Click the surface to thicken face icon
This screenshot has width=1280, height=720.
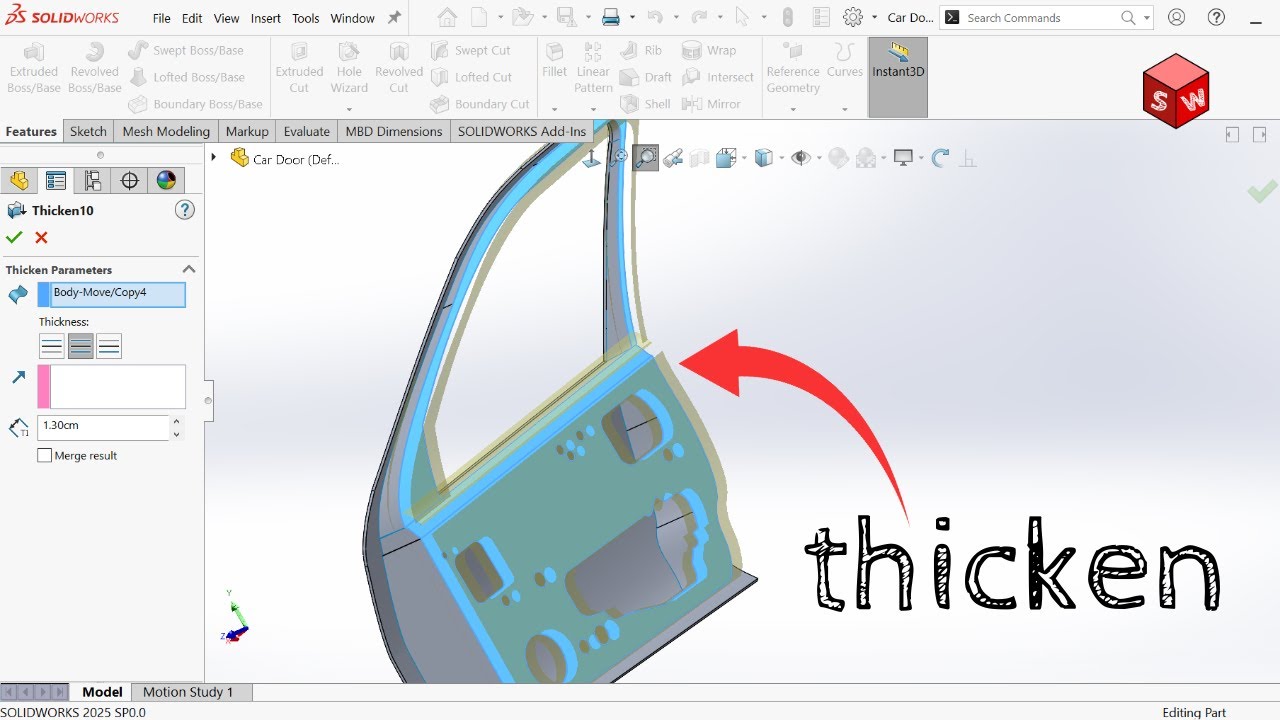tap(18, 294)
